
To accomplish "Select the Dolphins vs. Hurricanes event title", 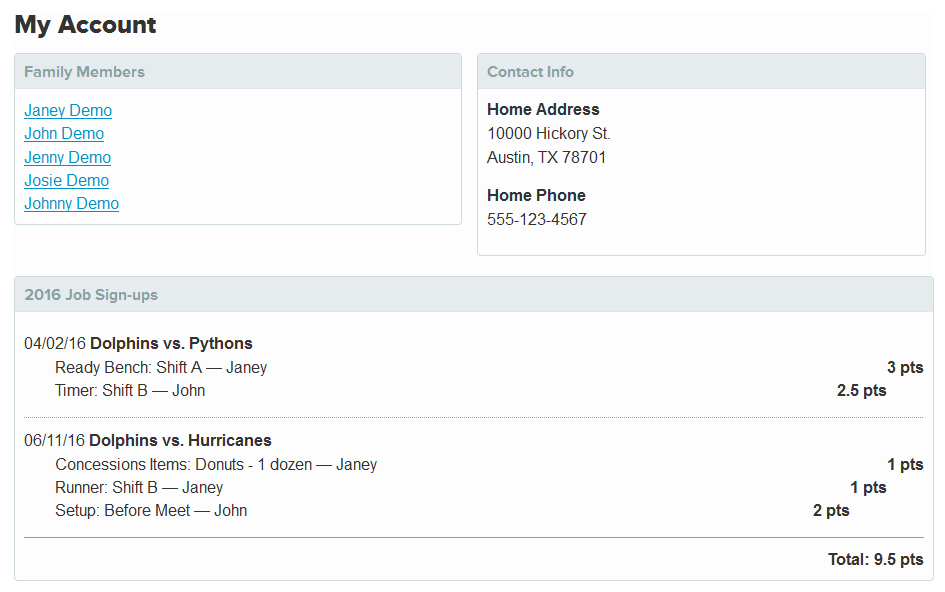I will [x=180, y=441].
